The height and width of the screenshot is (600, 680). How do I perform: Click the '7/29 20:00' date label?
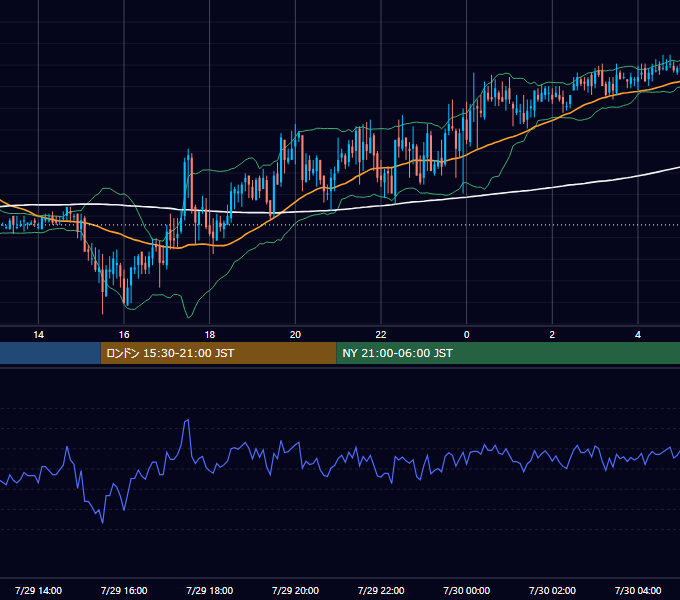coord(295,590)
